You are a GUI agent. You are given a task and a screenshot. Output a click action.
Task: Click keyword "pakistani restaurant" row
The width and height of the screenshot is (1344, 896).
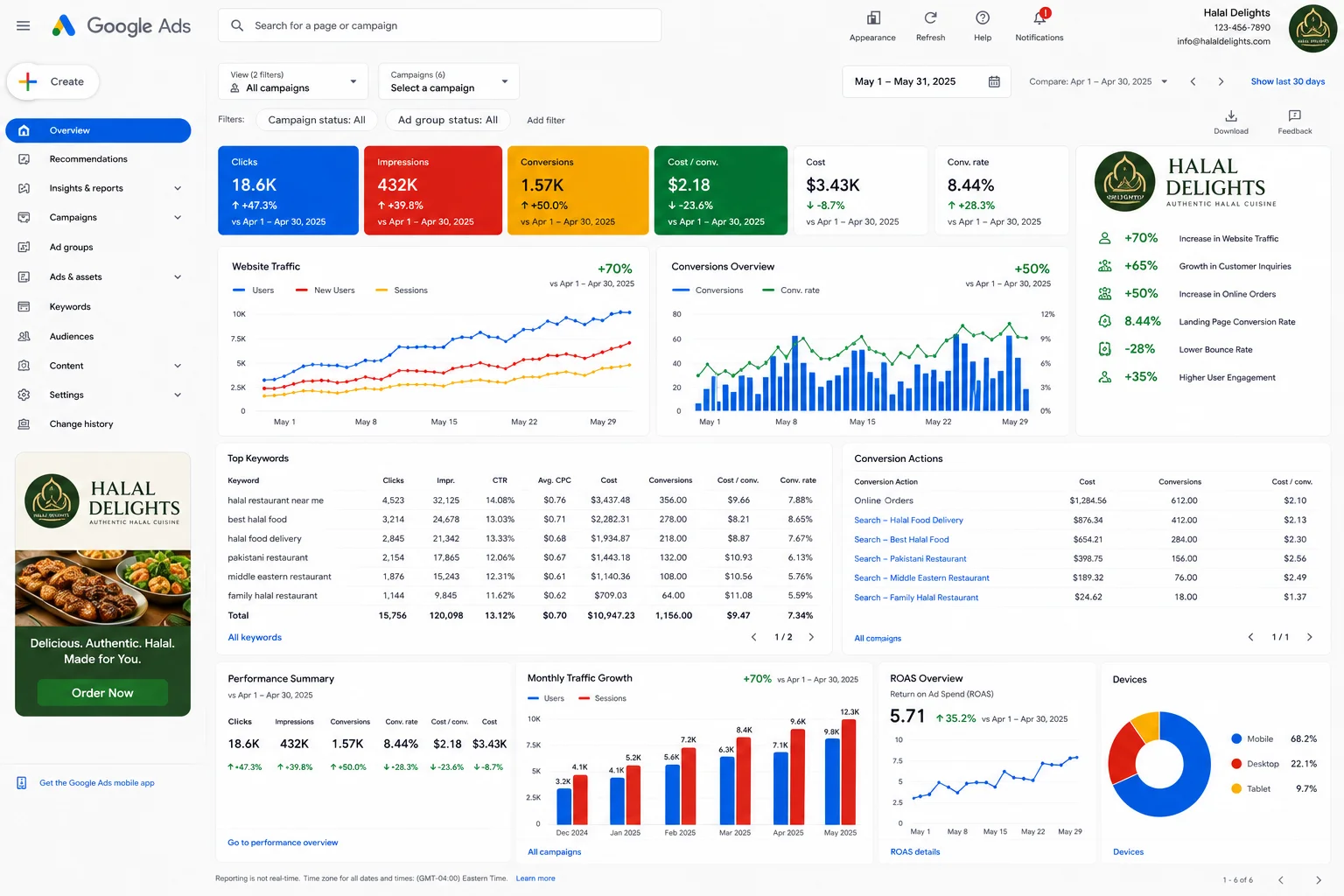(x=522, y=558)
